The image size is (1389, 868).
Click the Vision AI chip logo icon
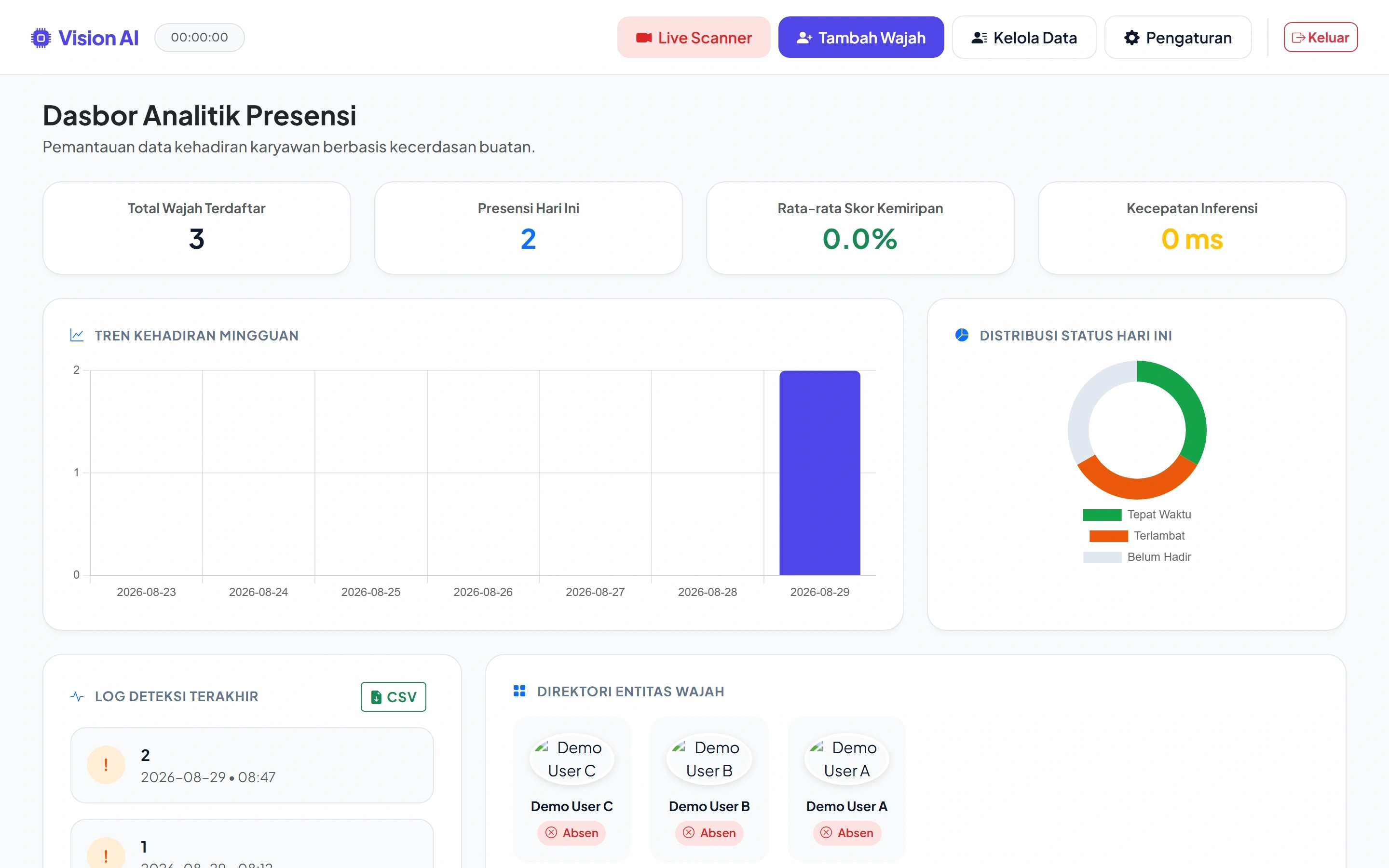click(41, 38)
